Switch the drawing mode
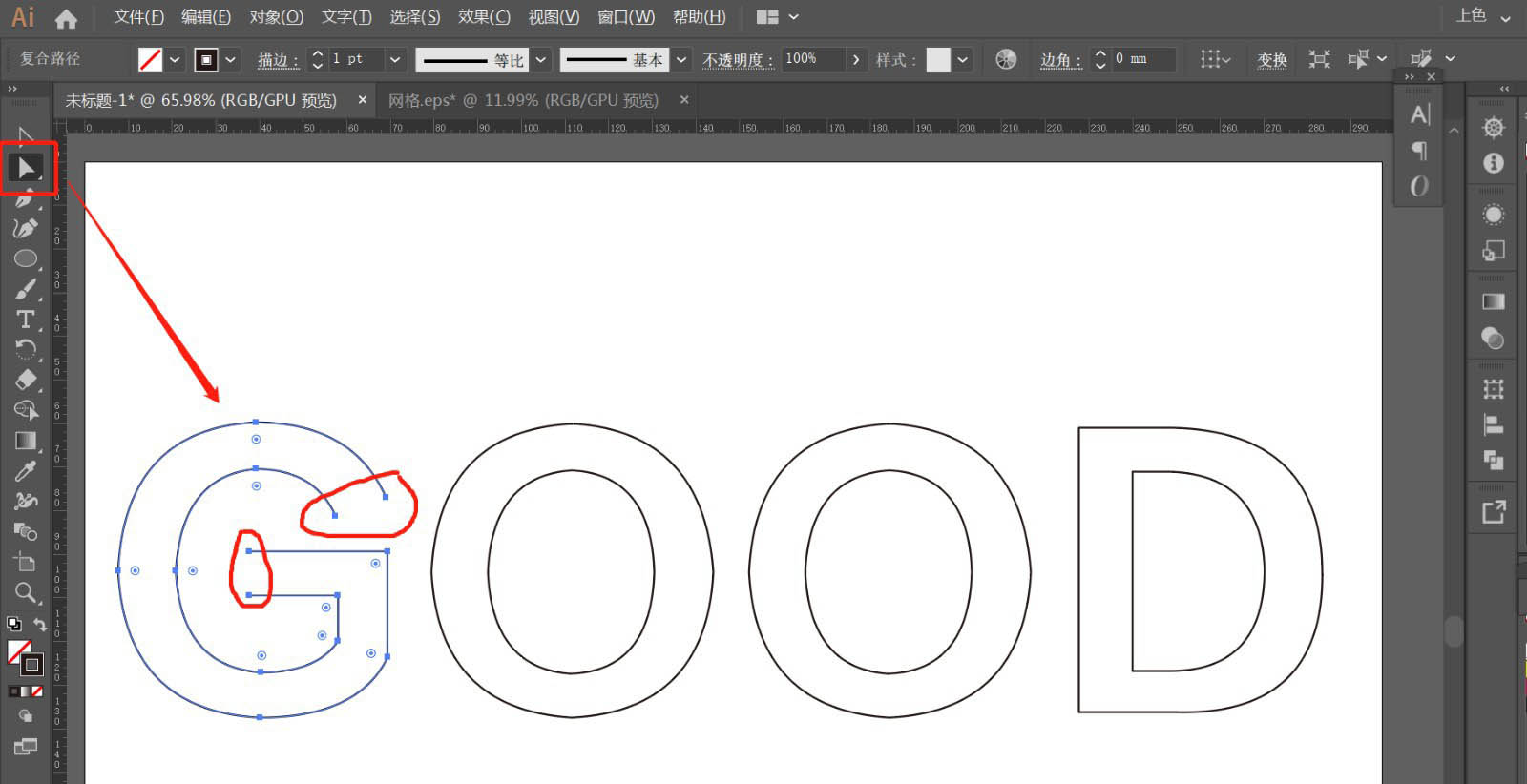Image resolution: width=1527 pixels, height=784 pixels. tap(26, 715)
